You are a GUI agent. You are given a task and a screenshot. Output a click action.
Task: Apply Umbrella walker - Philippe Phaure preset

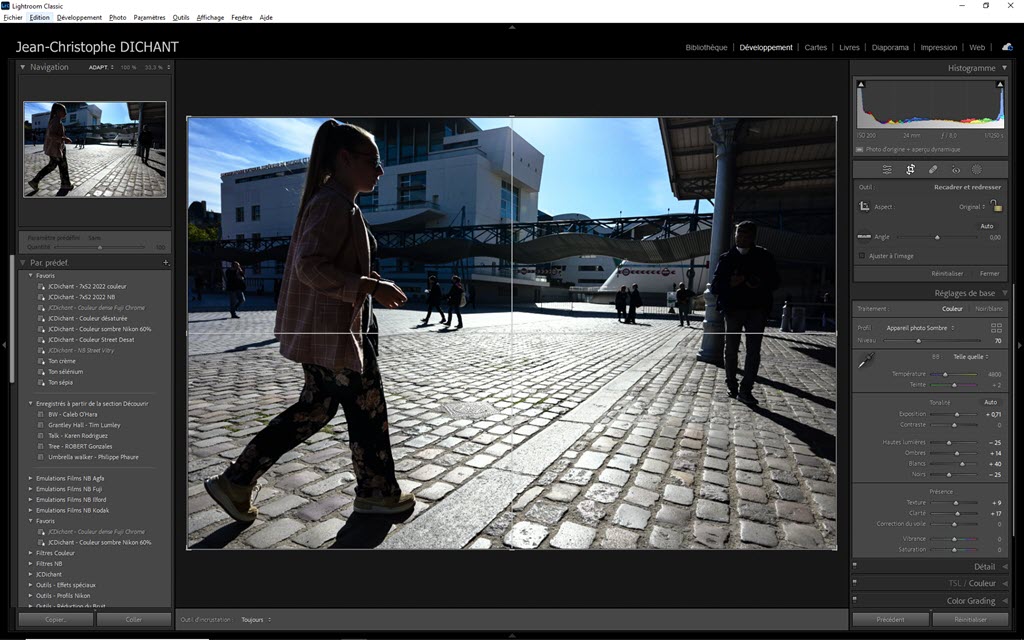pyautogui.click(x=93, y=457)
